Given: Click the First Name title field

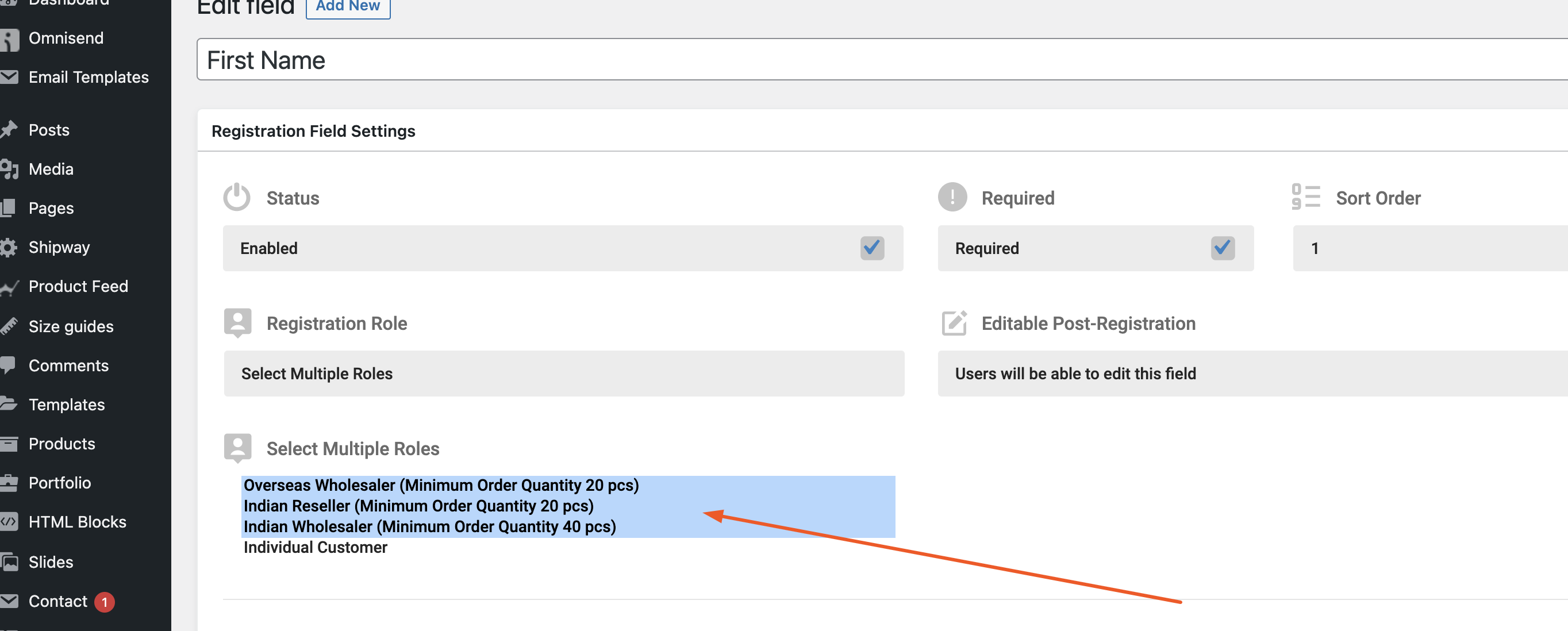Looking at the screenshot, I should (882, 60).
